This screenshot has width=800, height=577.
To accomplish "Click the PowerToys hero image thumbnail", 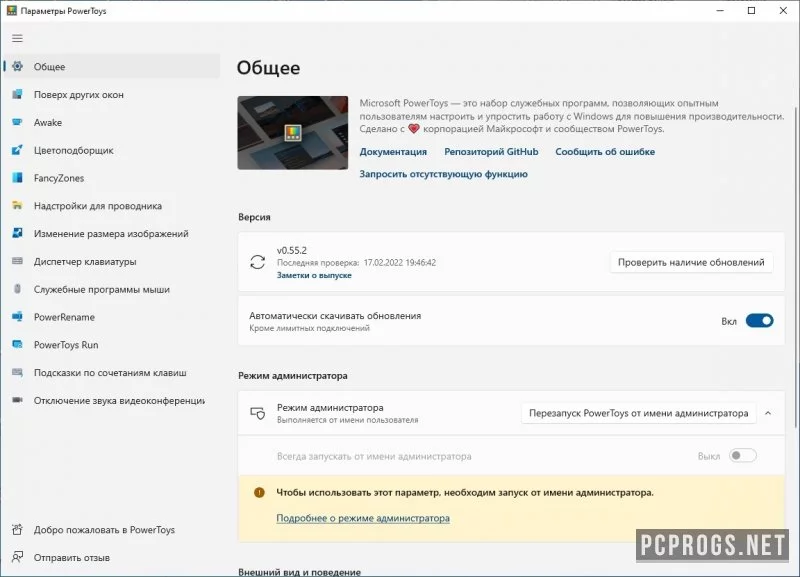I will pos(292,133).
